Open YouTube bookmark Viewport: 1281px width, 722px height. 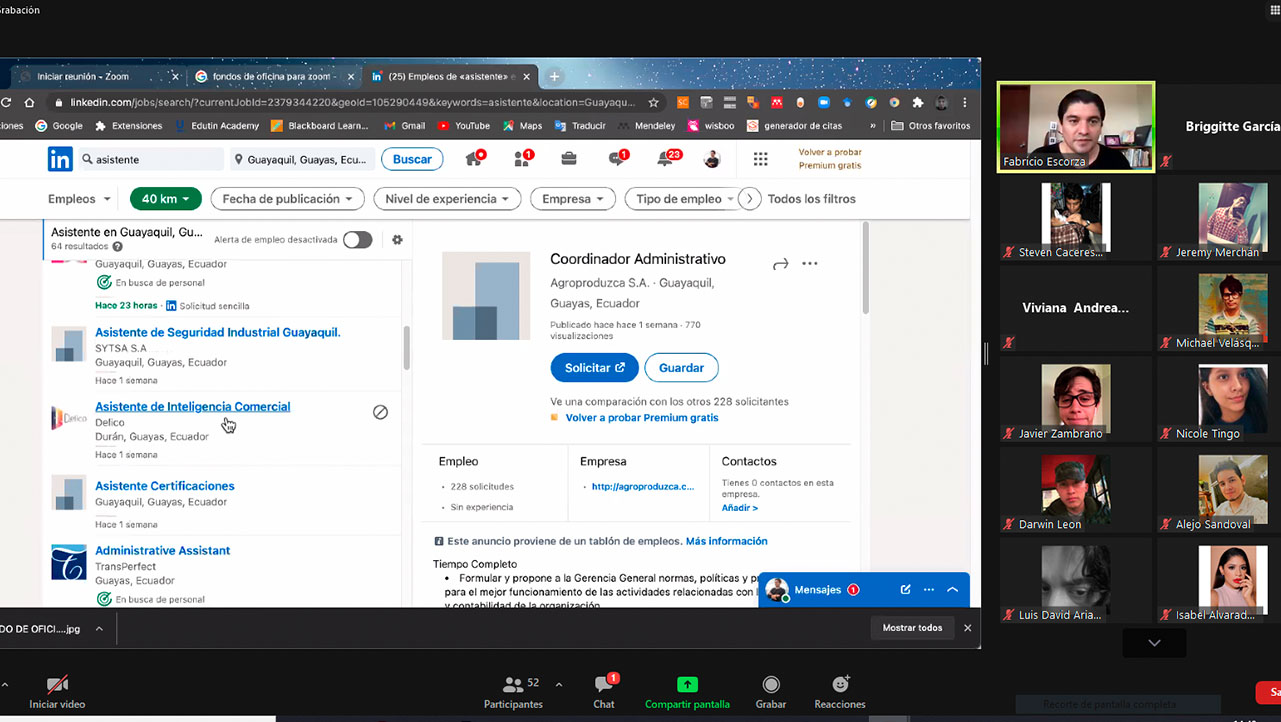pos(463,126)
